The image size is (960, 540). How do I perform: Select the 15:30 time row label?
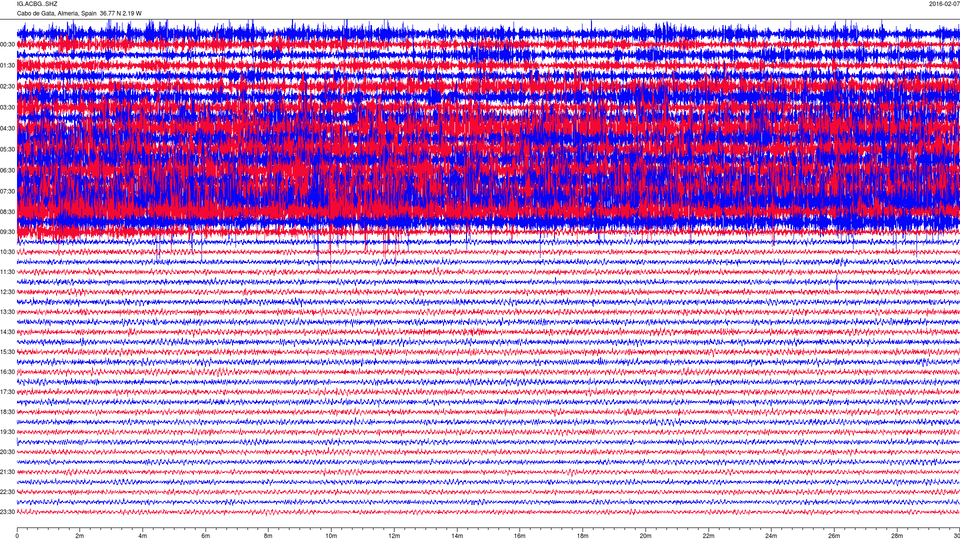pyautogui.click(x=7, y=352)
